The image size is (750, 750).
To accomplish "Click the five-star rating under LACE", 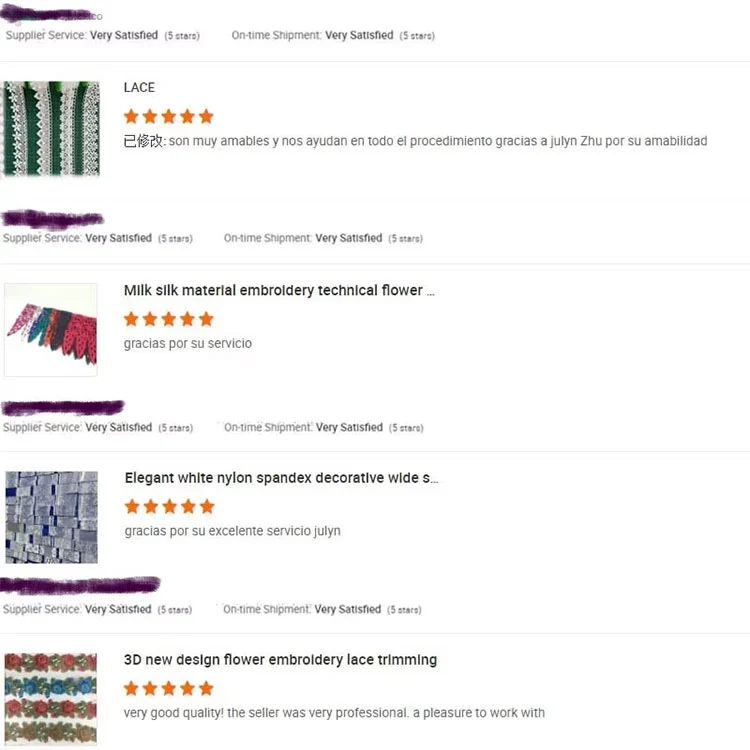I will point(168,116).
